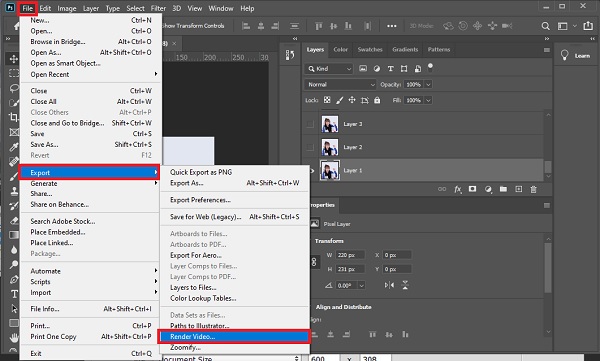Viewport: 600px width, 361px height.
Task: Flip vertical icon in Transform section
Action: tap(405, 285)
